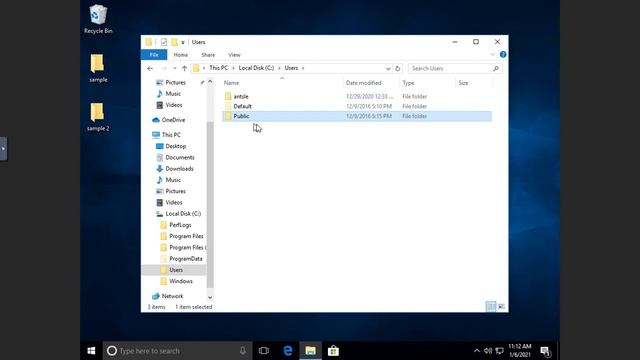Select Local Disk (C:) in the tree
The width and height of the screenshot is (640, 360).
(183, 213)
